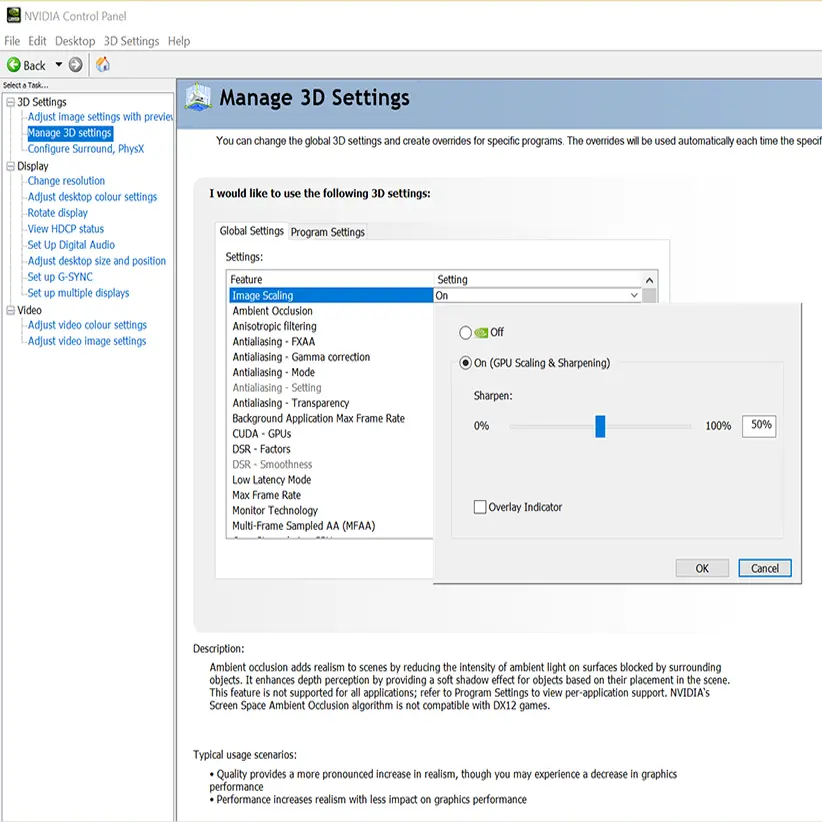Go to Home via house icon

[x=102, y=65]
